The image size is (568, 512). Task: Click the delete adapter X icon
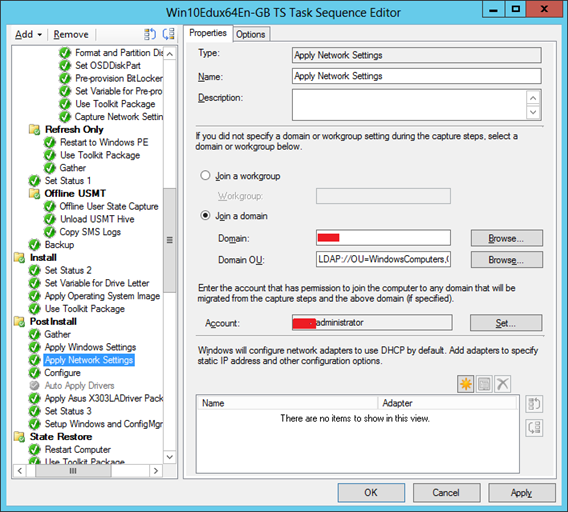tap(502, 384)
